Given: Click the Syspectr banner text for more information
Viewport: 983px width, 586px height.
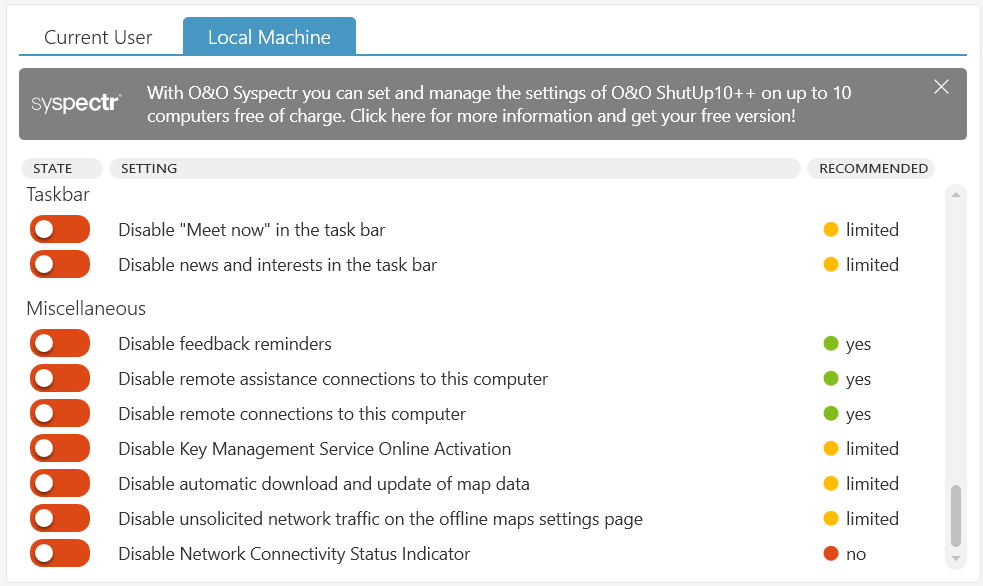Looking at the screenshot, I should tap(499, 104).
